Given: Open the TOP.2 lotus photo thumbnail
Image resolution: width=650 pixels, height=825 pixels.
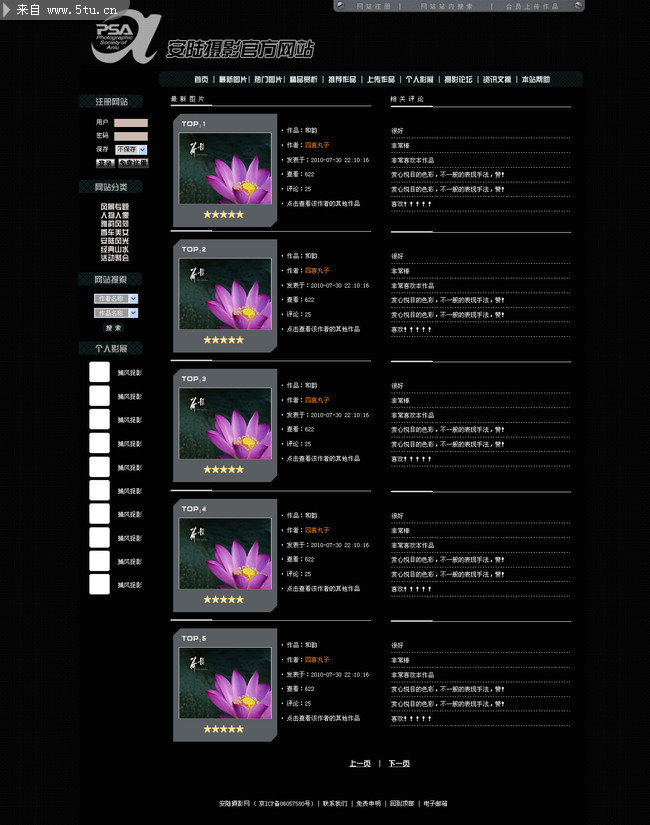Looking at the screenshot, I should click(x=225, y=295).
